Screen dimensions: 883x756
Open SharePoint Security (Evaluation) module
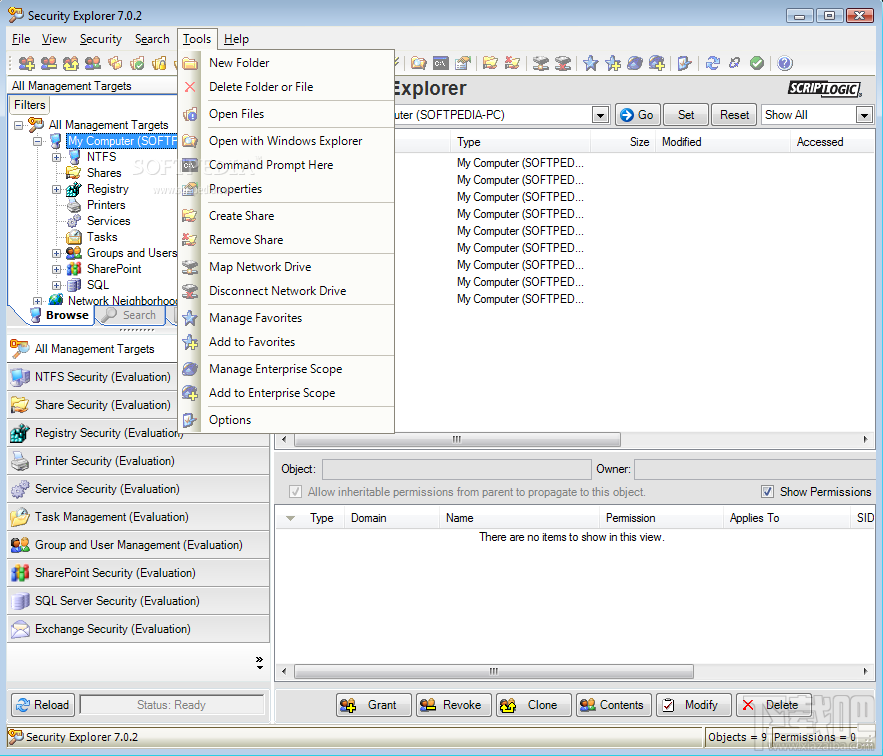(138, 573)
